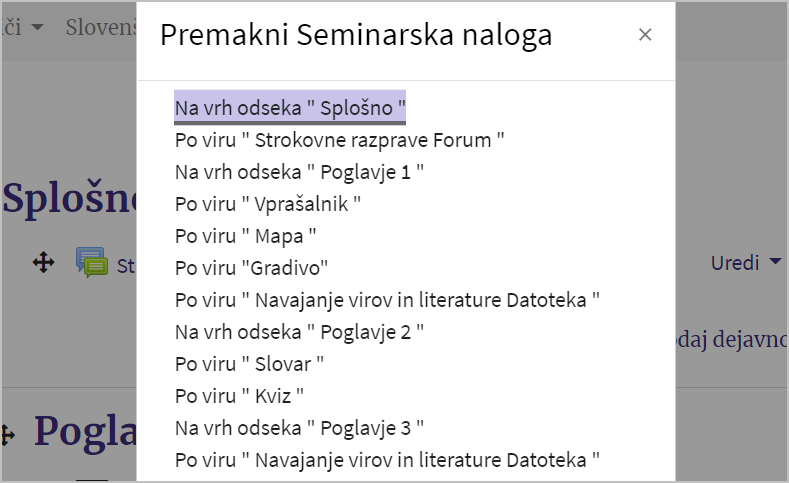Select Na vrh odseka "Poglavje 3"

(x=299, y=428)
